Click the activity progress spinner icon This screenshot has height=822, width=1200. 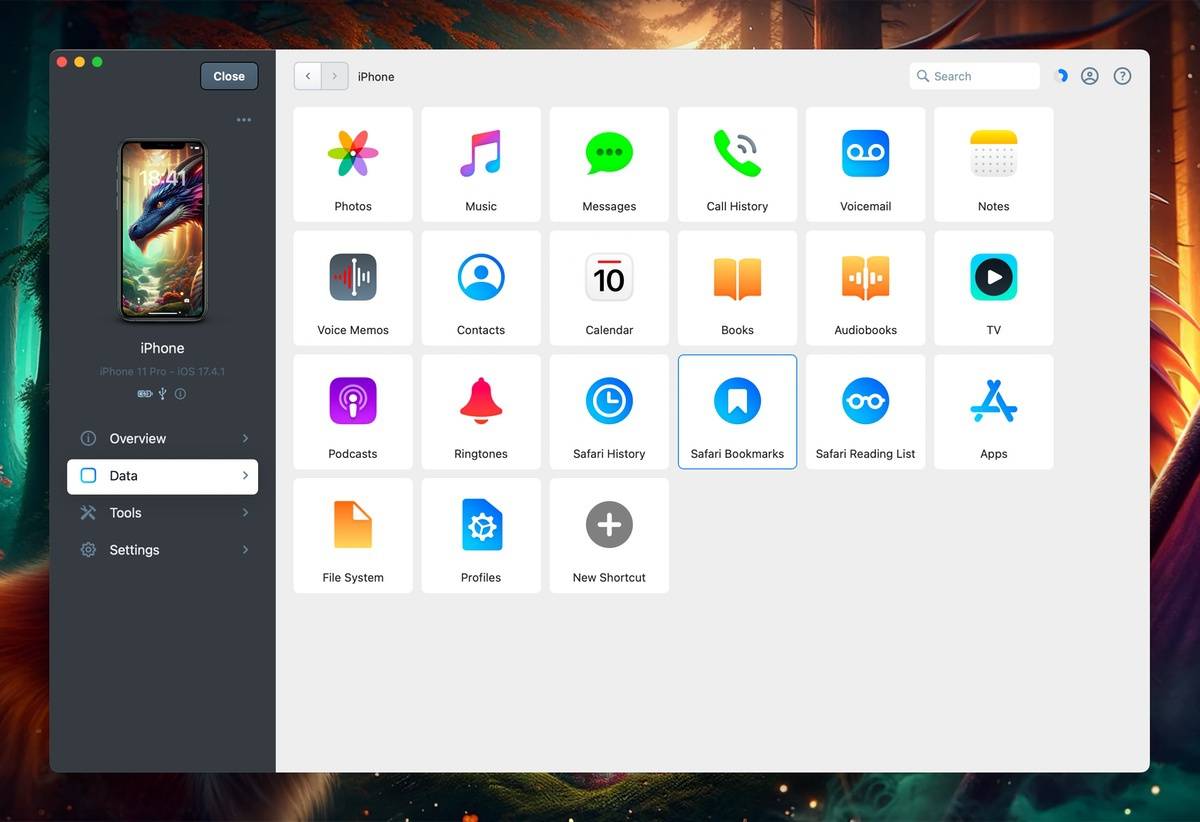(x=1061, y=76)
